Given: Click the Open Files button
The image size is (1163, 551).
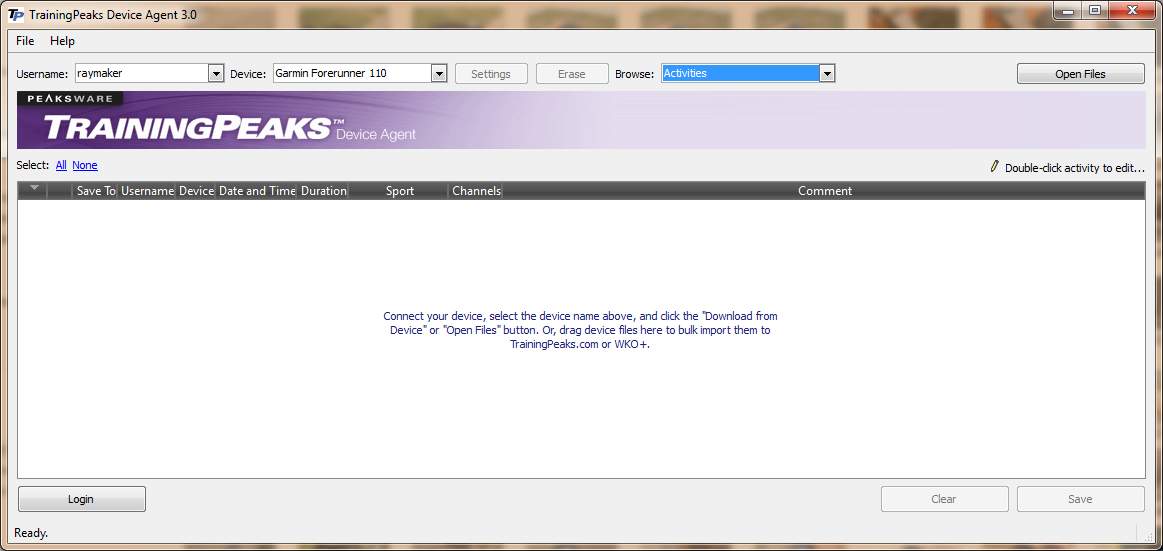Looking at the screenshot, I should coord(1080,74).
